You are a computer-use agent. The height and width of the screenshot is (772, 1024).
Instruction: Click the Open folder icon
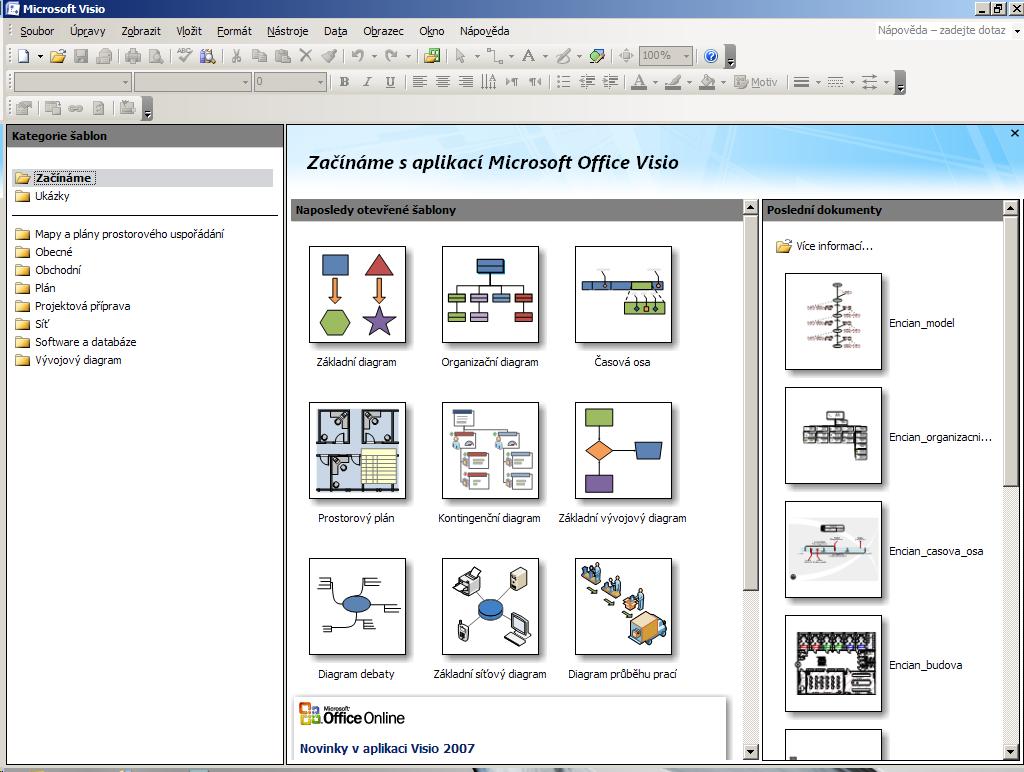(x=57, y=56)
